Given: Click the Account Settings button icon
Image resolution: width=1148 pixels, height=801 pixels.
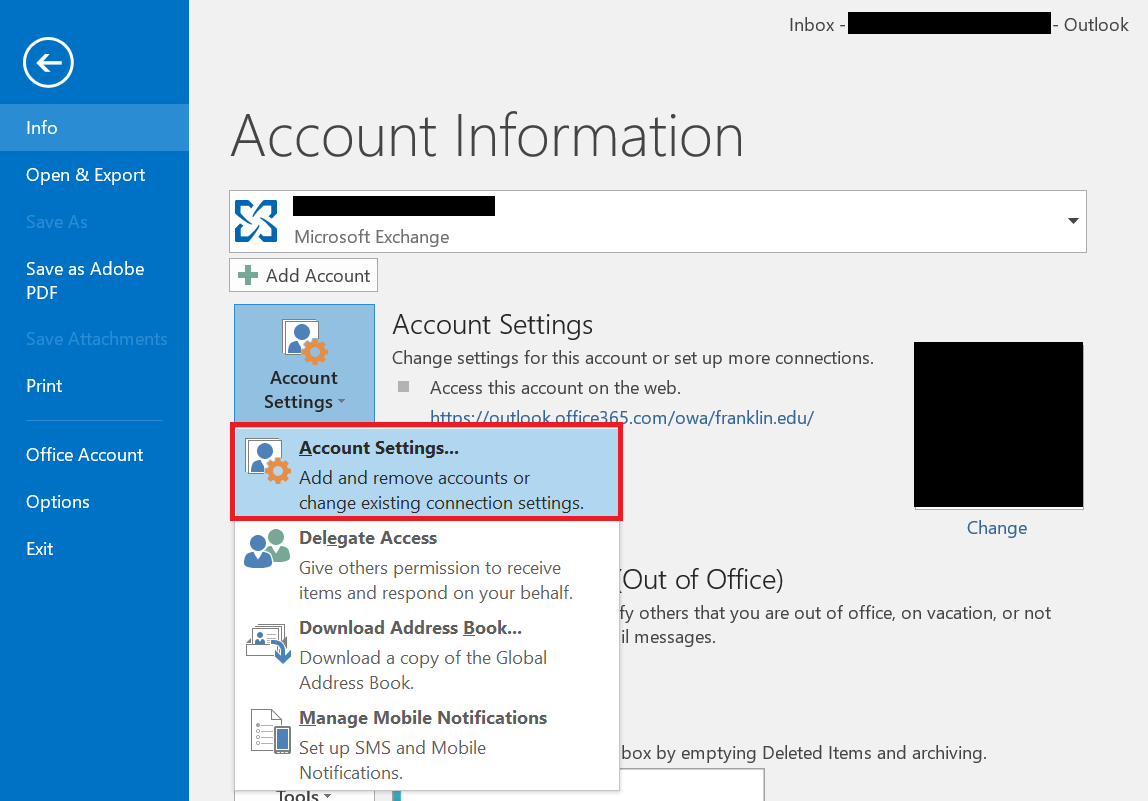Looking at the screenshot, I should (x=305, y=341).
